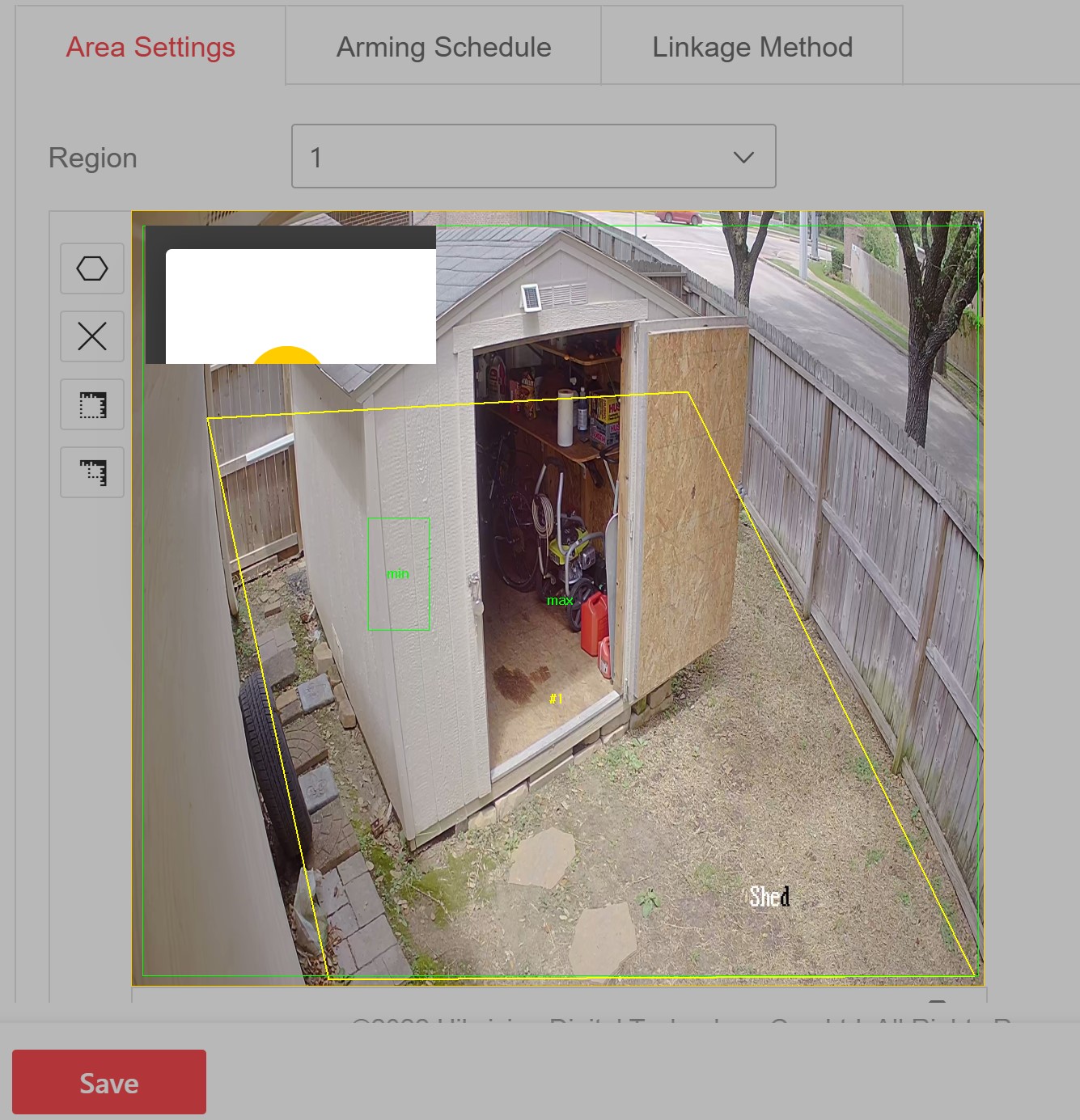Click the max label on the video
Image resolution: width=1080 pixels, height=1120 pixels.
560,599
